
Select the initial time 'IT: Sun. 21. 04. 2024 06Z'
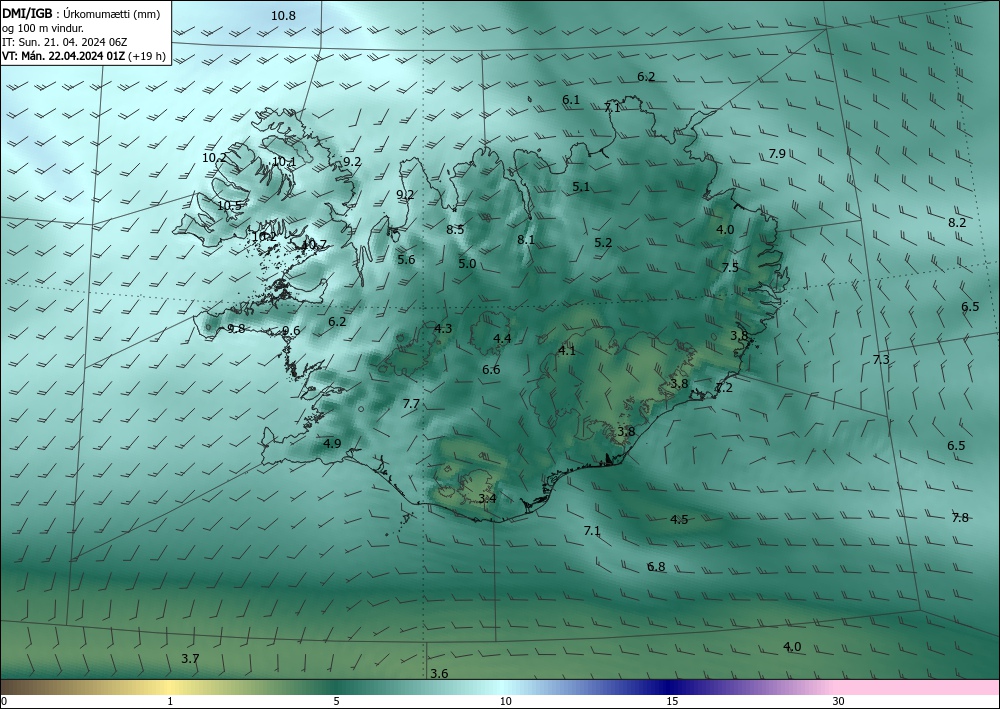point(64,42)
